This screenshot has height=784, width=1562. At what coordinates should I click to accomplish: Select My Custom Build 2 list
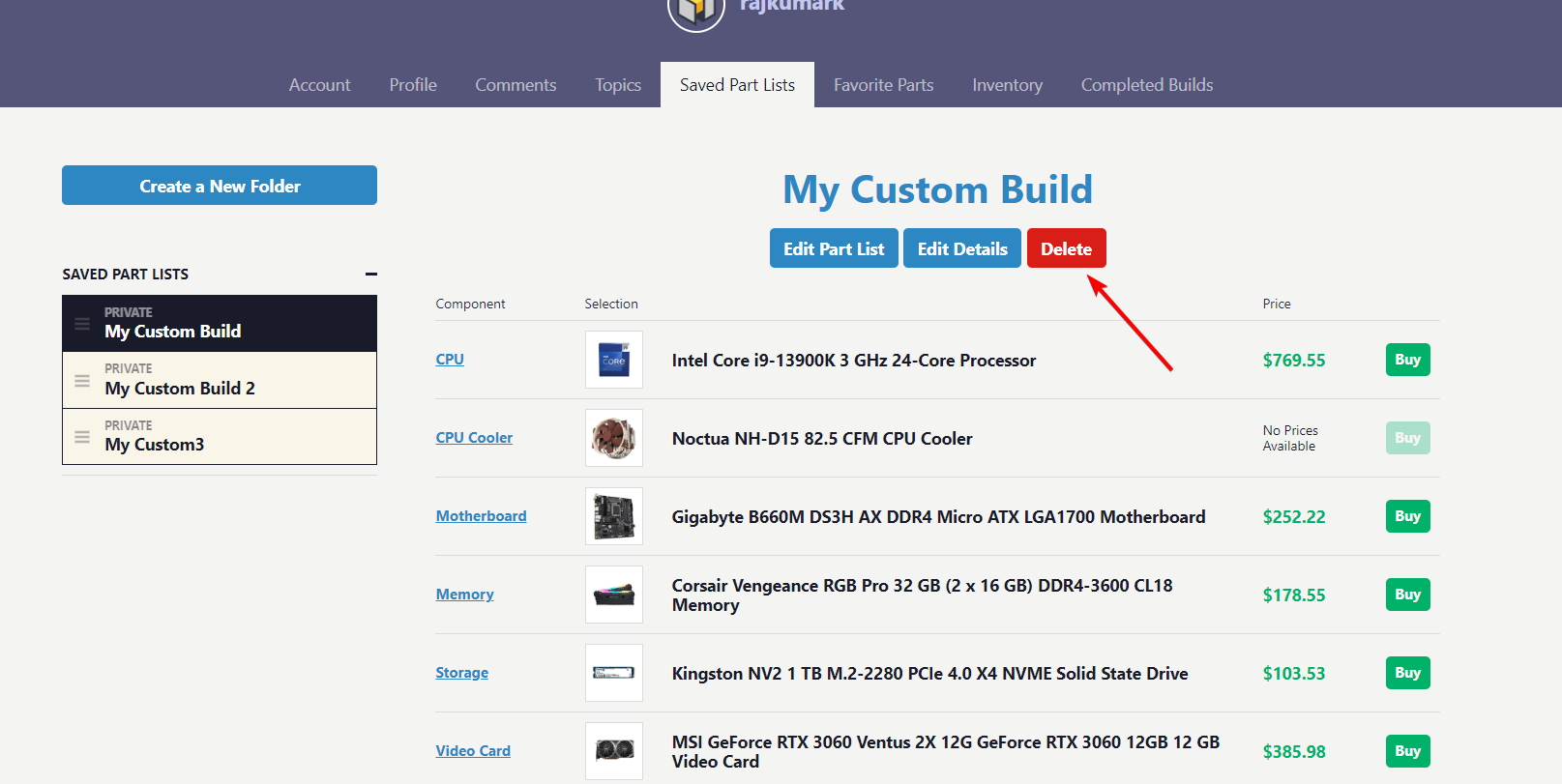[220, 380]
